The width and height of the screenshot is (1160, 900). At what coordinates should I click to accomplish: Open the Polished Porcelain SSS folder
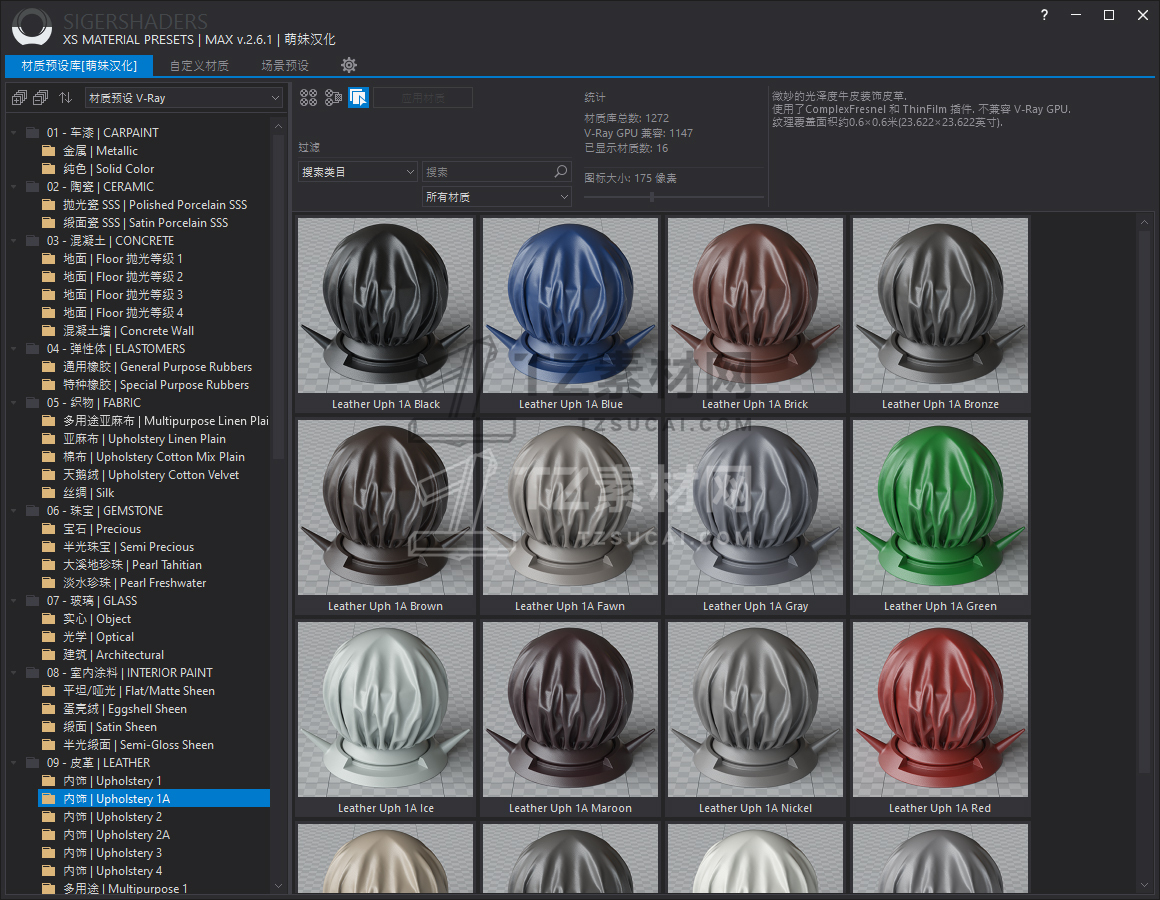click(155, 205)
